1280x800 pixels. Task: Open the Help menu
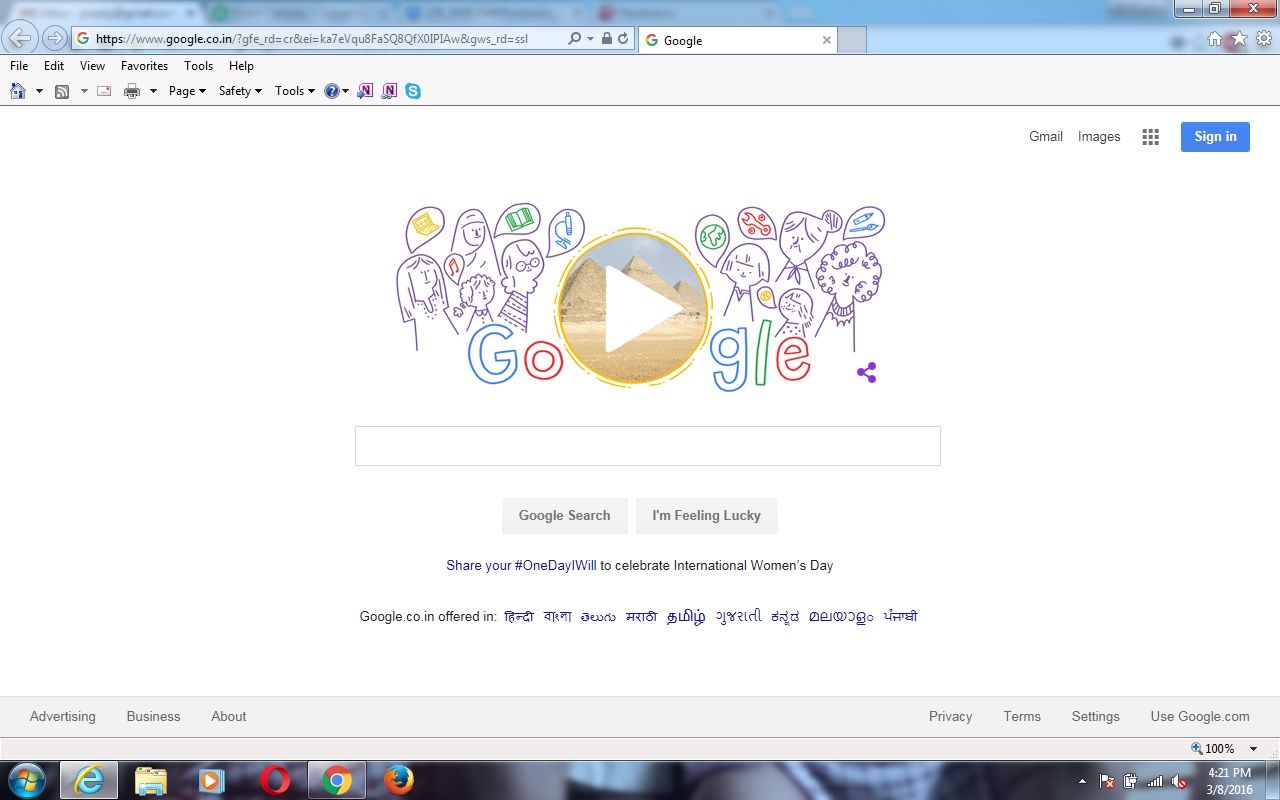(x=241, y=66)
